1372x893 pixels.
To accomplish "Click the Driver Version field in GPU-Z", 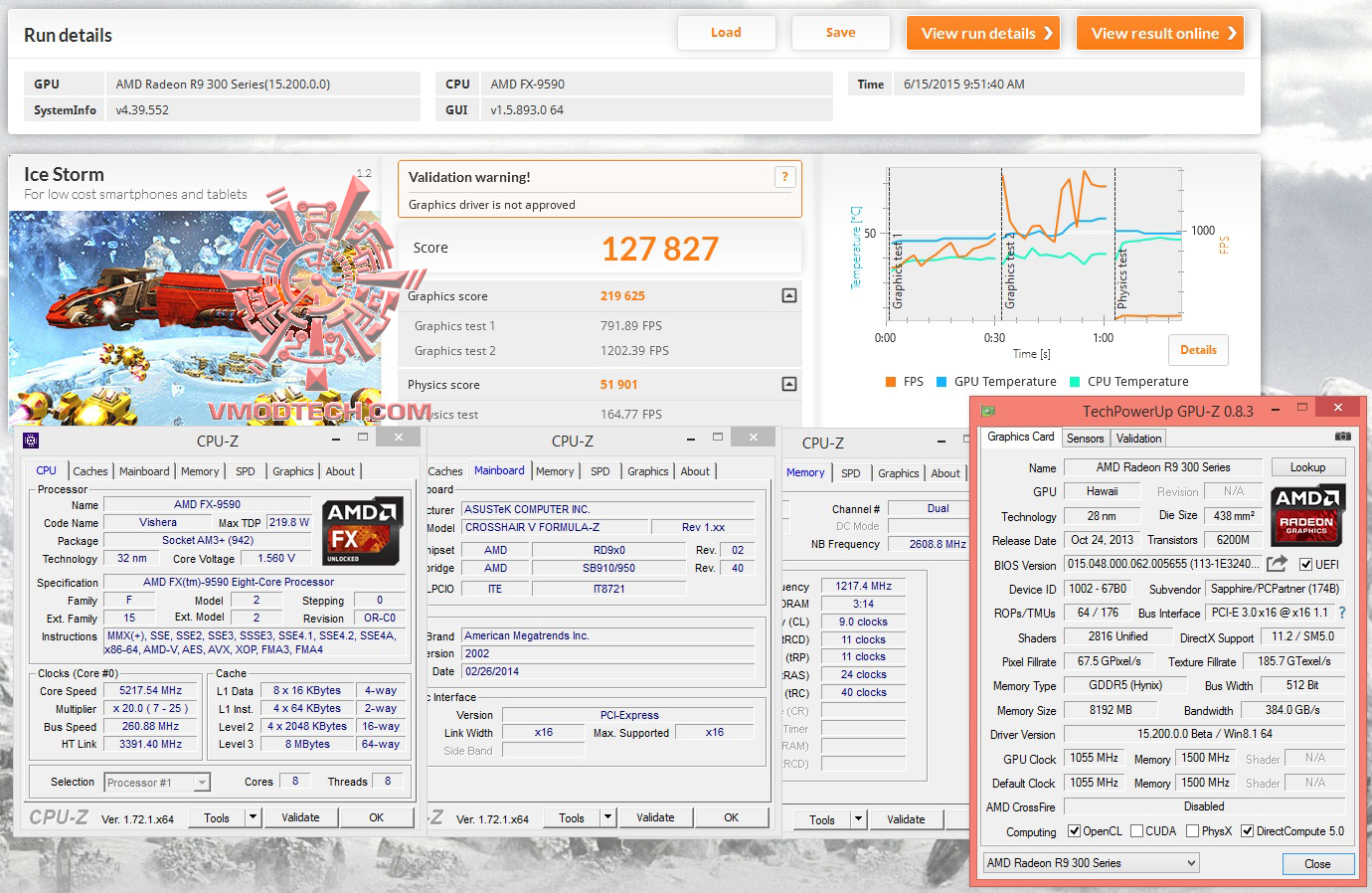I will 1204,734.
